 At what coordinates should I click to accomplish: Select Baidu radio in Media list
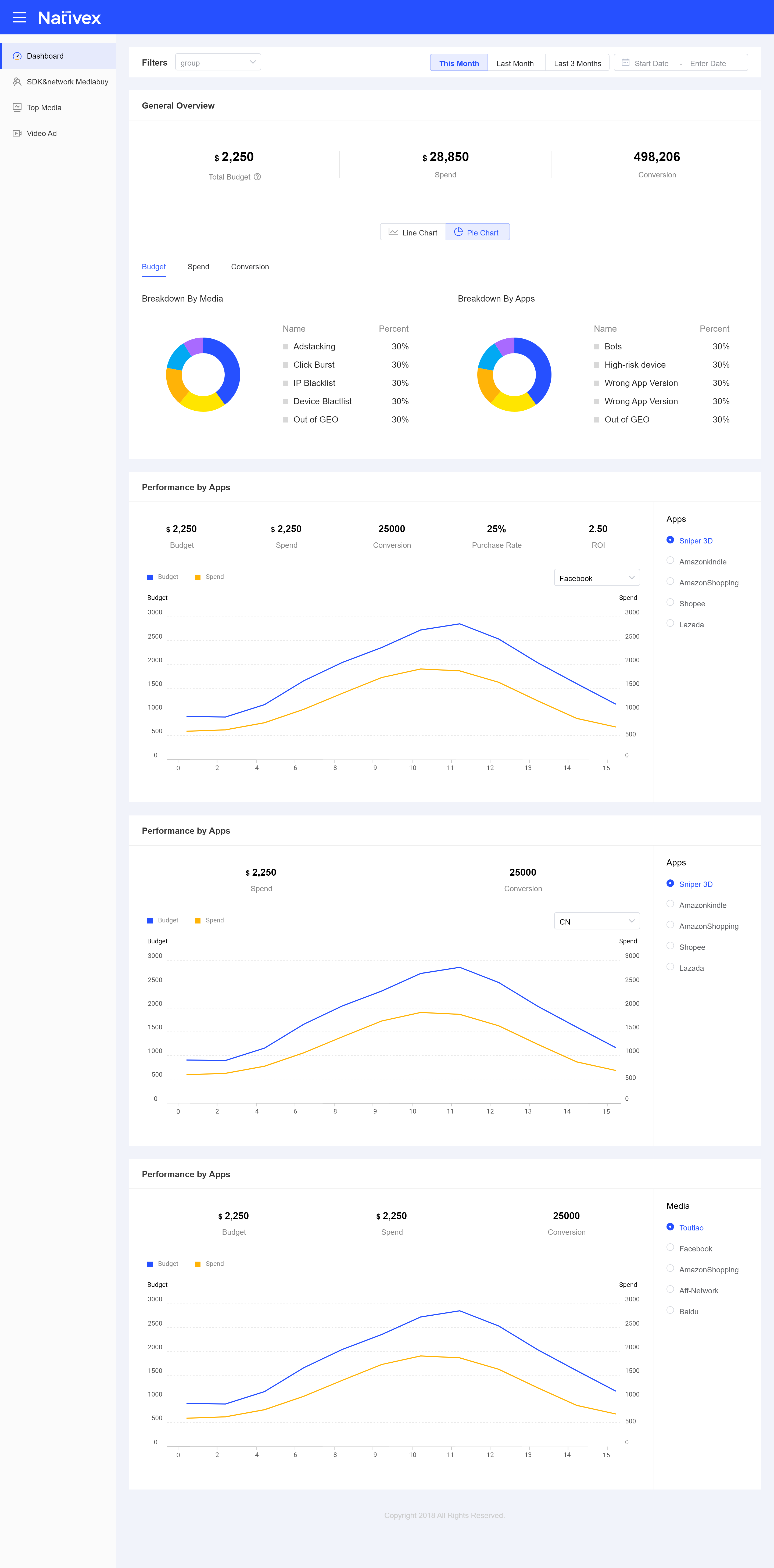pyautogui.click(x=670, y=1310)
